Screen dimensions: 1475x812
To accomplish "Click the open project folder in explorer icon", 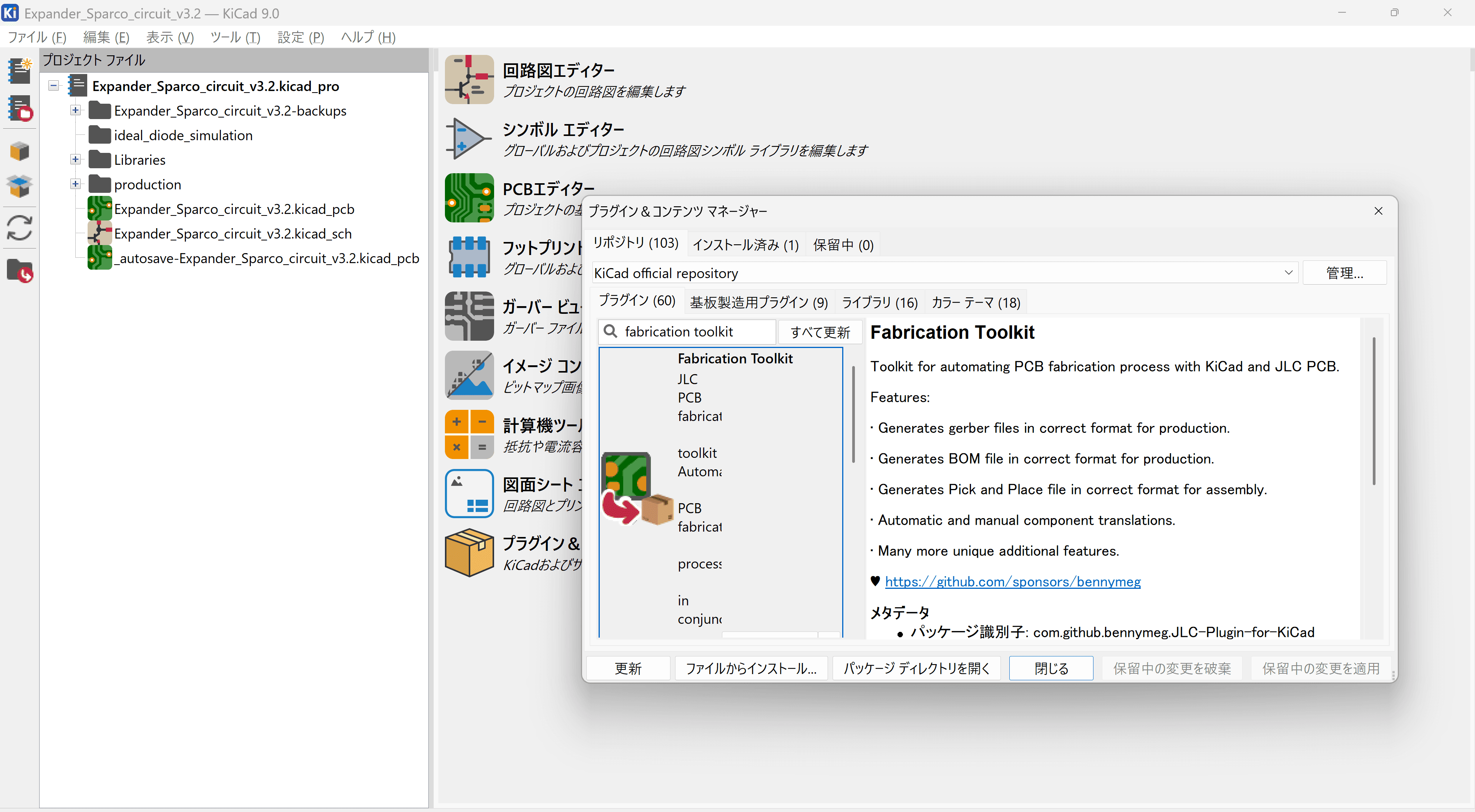I will (20, 271).
